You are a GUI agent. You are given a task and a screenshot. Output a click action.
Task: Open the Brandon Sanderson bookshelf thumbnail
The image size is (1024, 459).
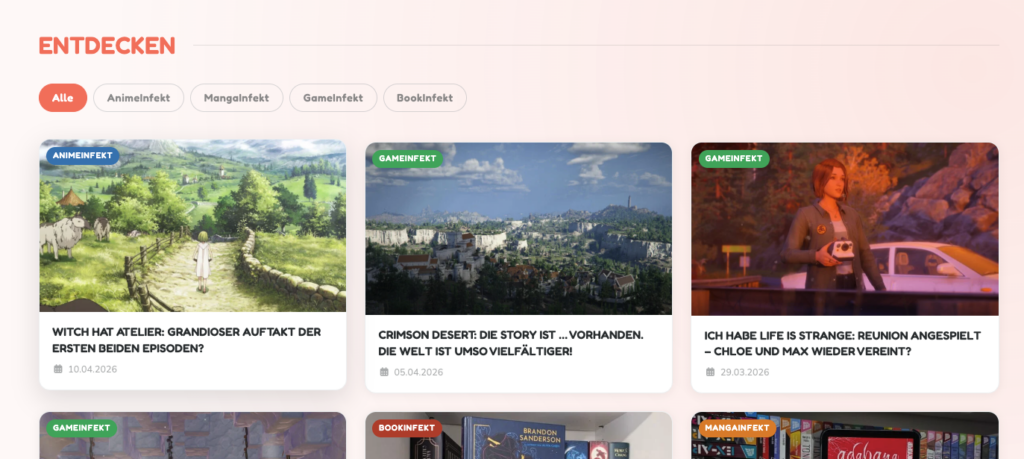click(x=519, y=435)
